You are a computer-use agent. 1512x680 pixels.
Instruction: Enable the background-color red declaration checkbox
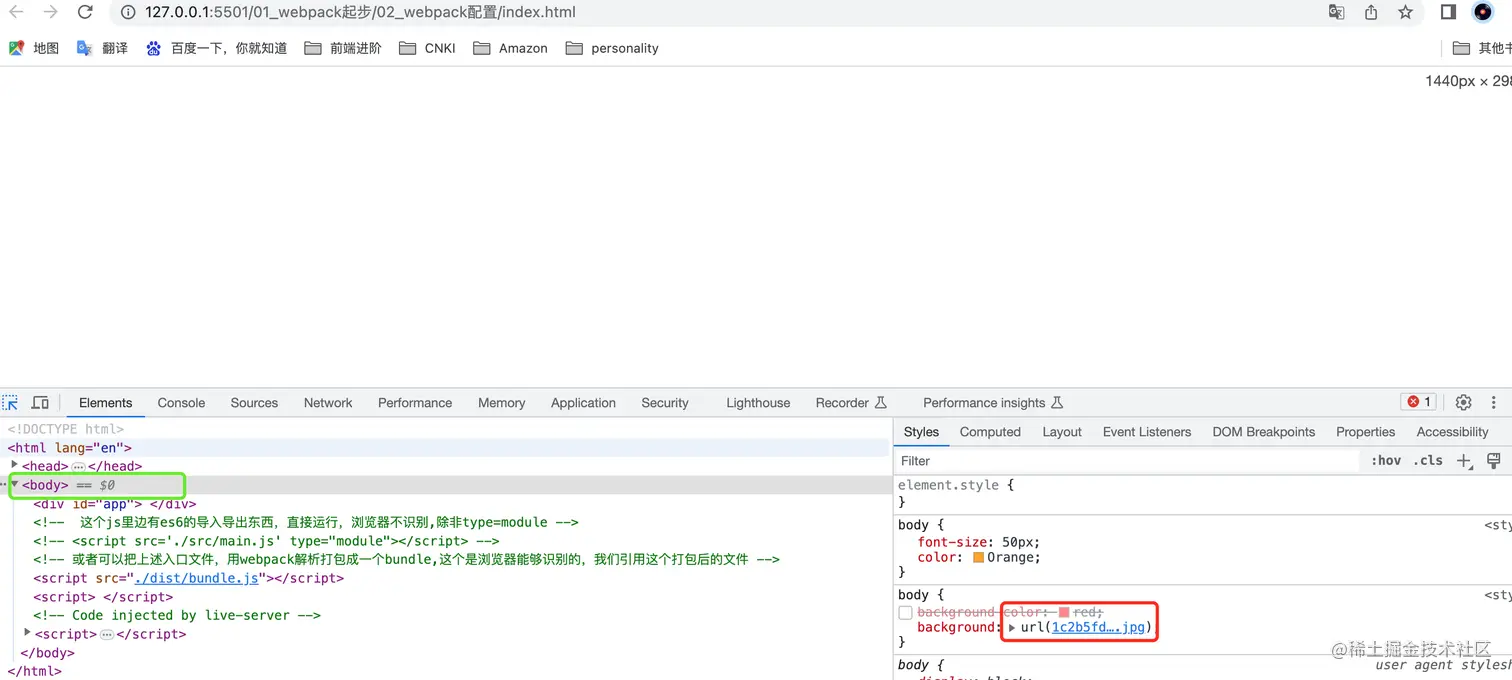(905, 612)
